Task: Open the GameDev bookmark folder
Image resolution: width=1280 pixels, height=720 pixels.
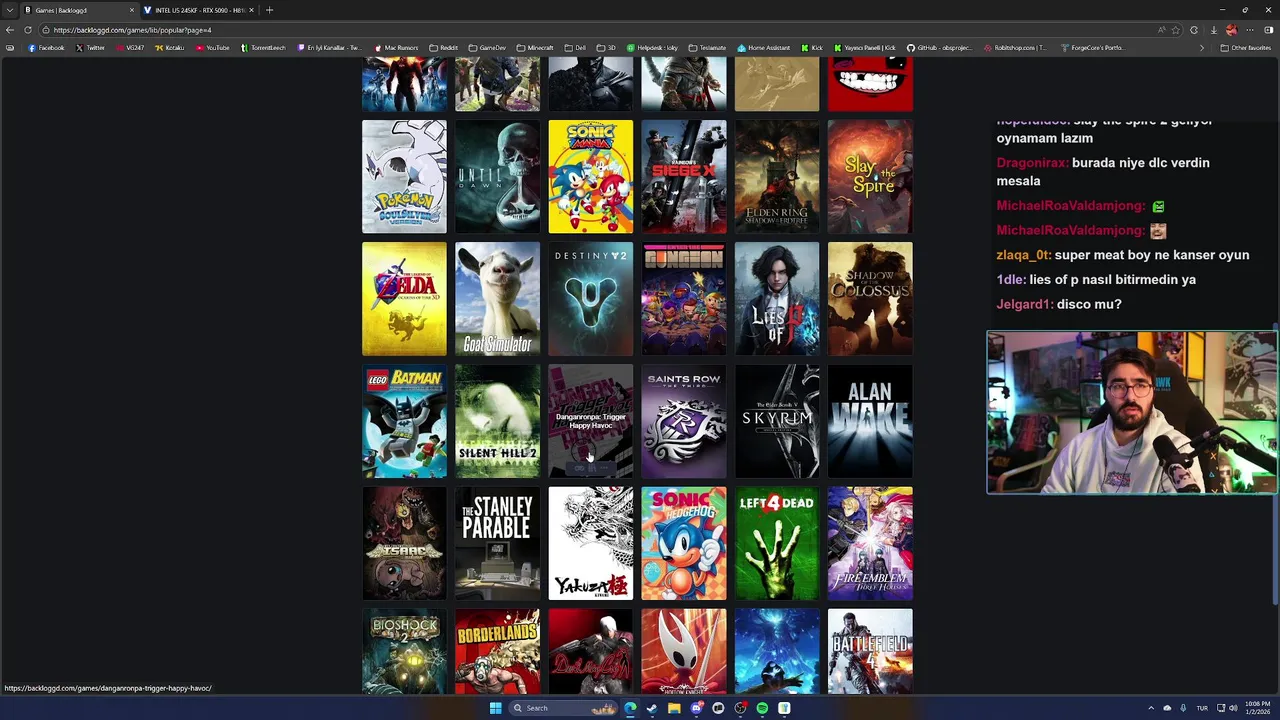Action: [x=487, y=48]
